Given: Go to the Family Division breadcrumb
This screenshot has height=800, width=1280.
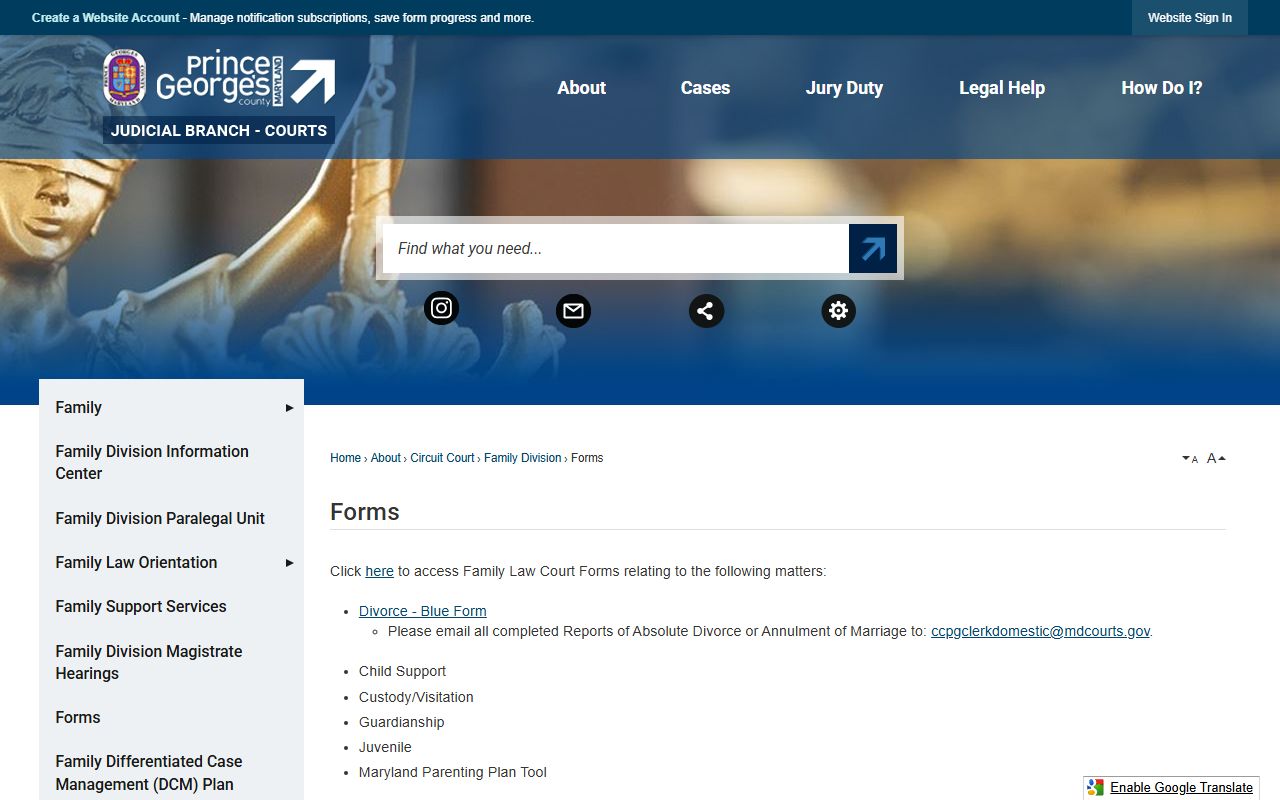Looking at the screenshot, I should [x=523, y=458].
